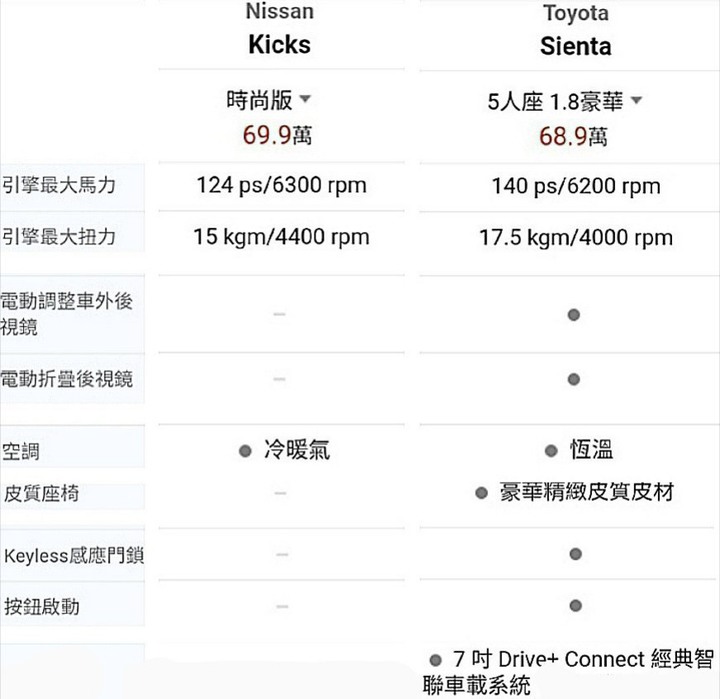
Task: Select the 空調 row label
Action: (x=21, y=451)
